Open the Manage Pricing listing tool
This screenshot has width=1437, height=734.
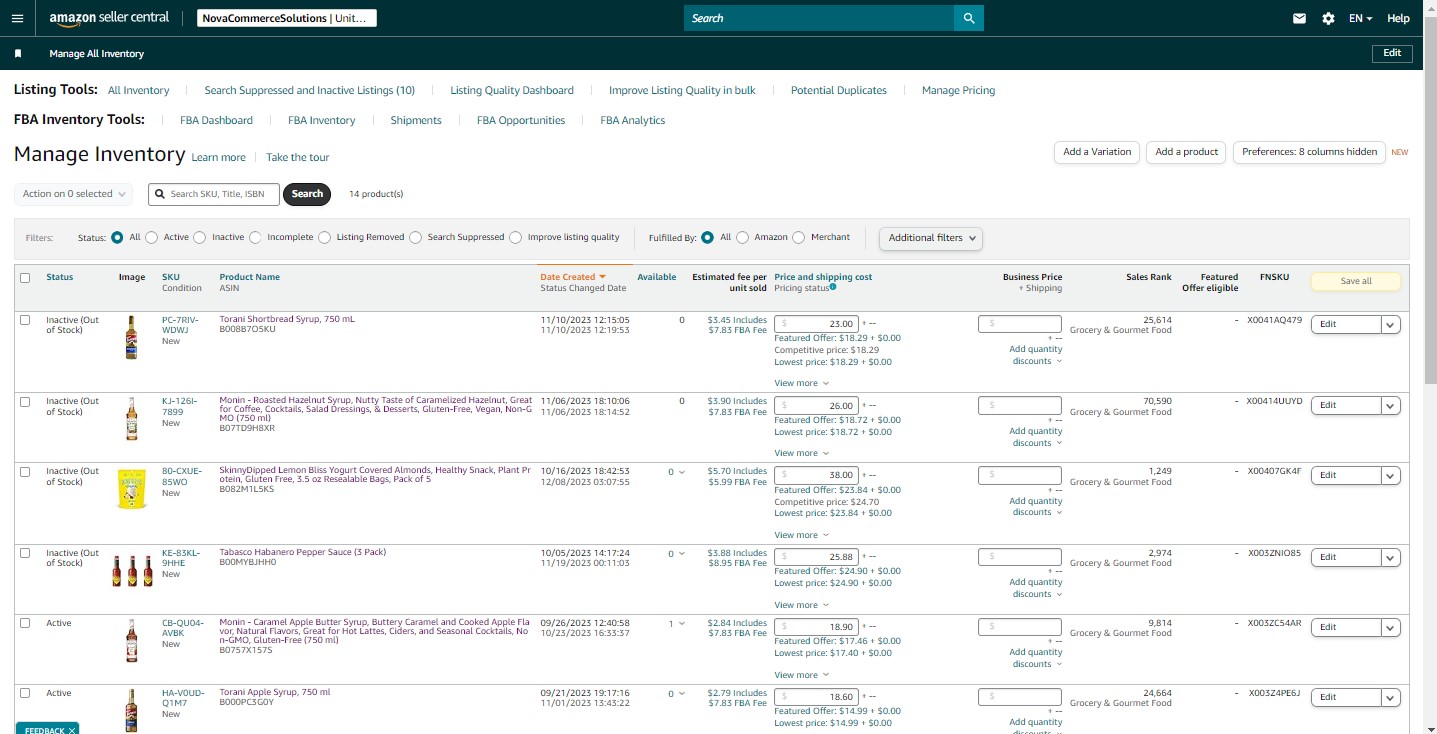pos(958,90)
